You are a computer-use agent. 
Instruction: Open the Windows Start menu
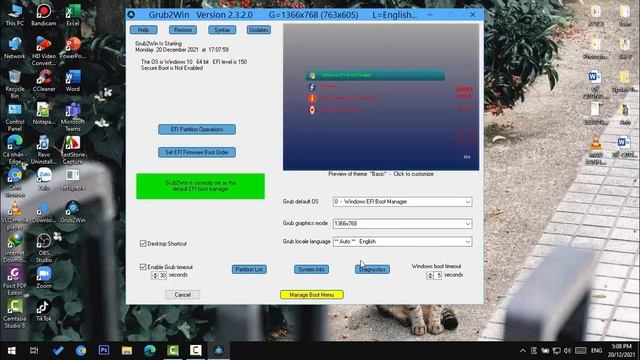tap(11, 351)
